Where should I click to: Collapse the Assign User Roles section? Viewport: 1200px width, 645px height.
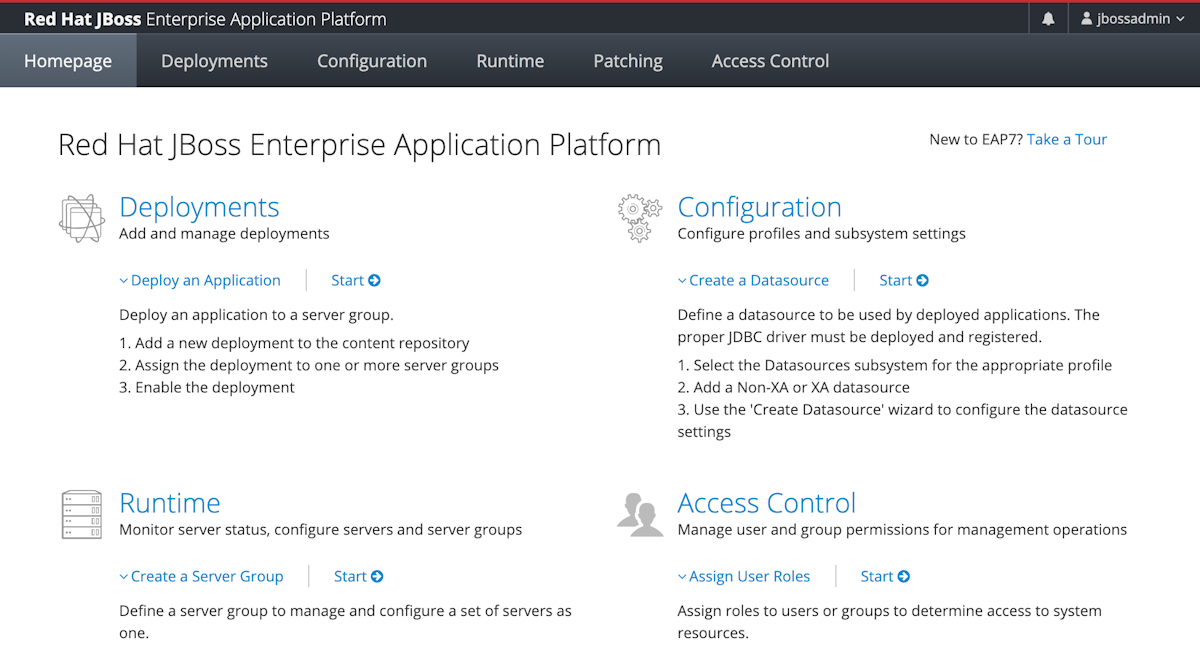click(744, 576)
